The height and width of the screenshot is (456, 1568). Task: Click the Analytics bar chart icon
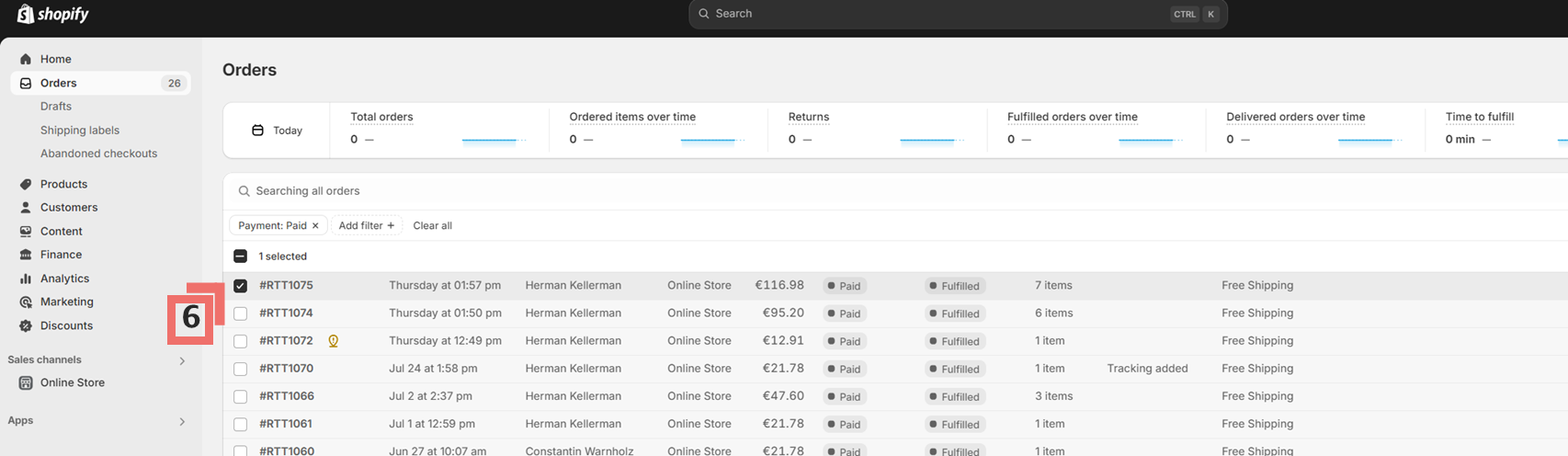[26, 279]
